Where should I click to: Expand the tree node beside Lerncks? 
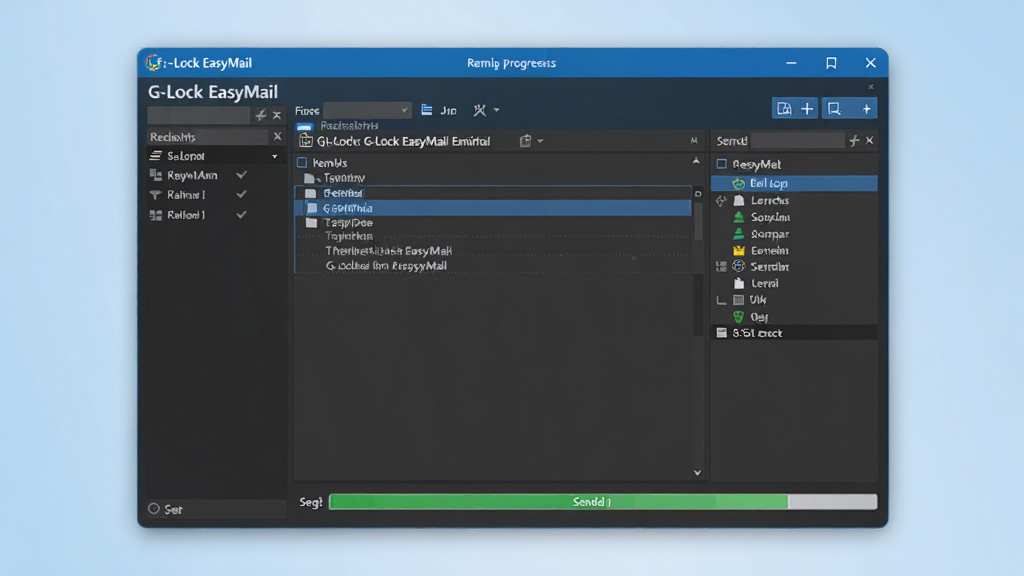[721, 200]
